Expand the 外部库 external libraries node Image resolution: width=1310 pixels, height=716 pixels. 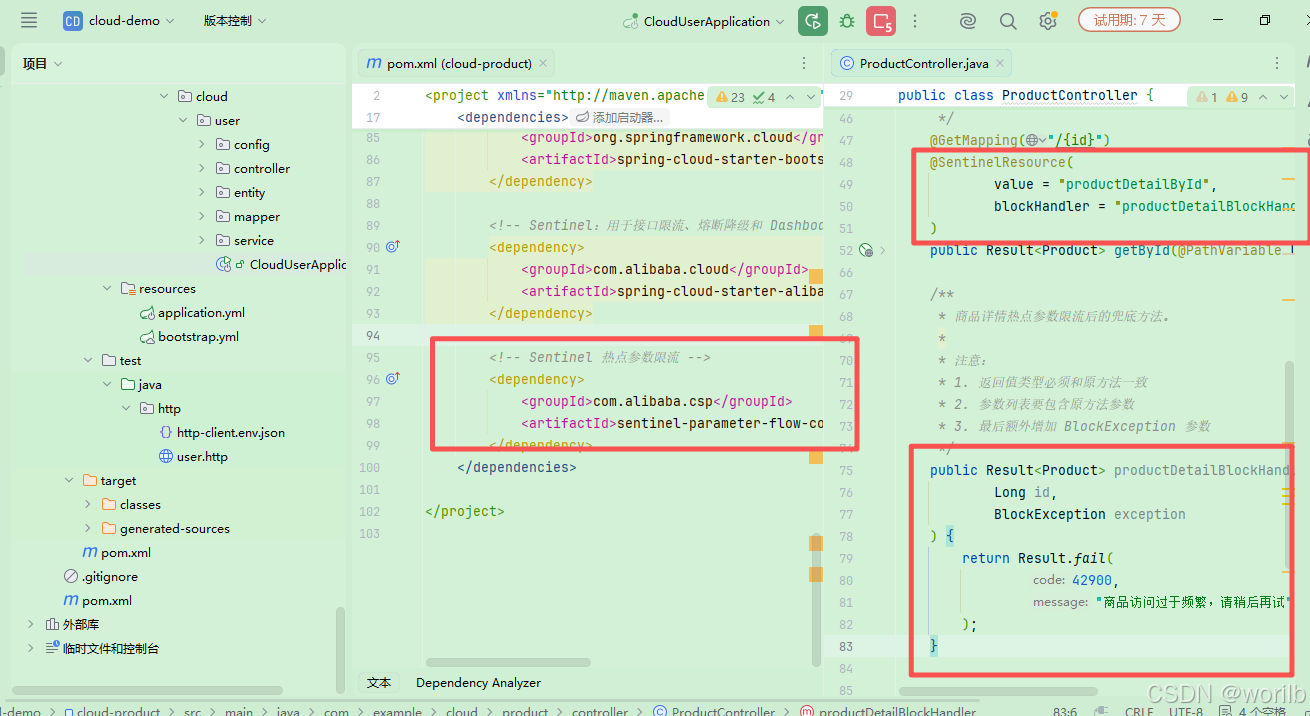coord(31,625)
